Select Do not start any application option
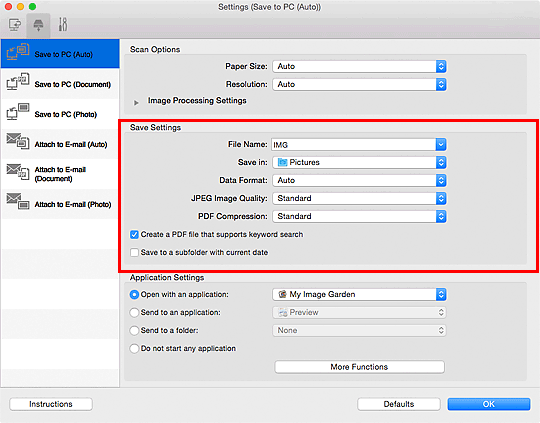Screen dimensions: 540x423 point(134,348)
